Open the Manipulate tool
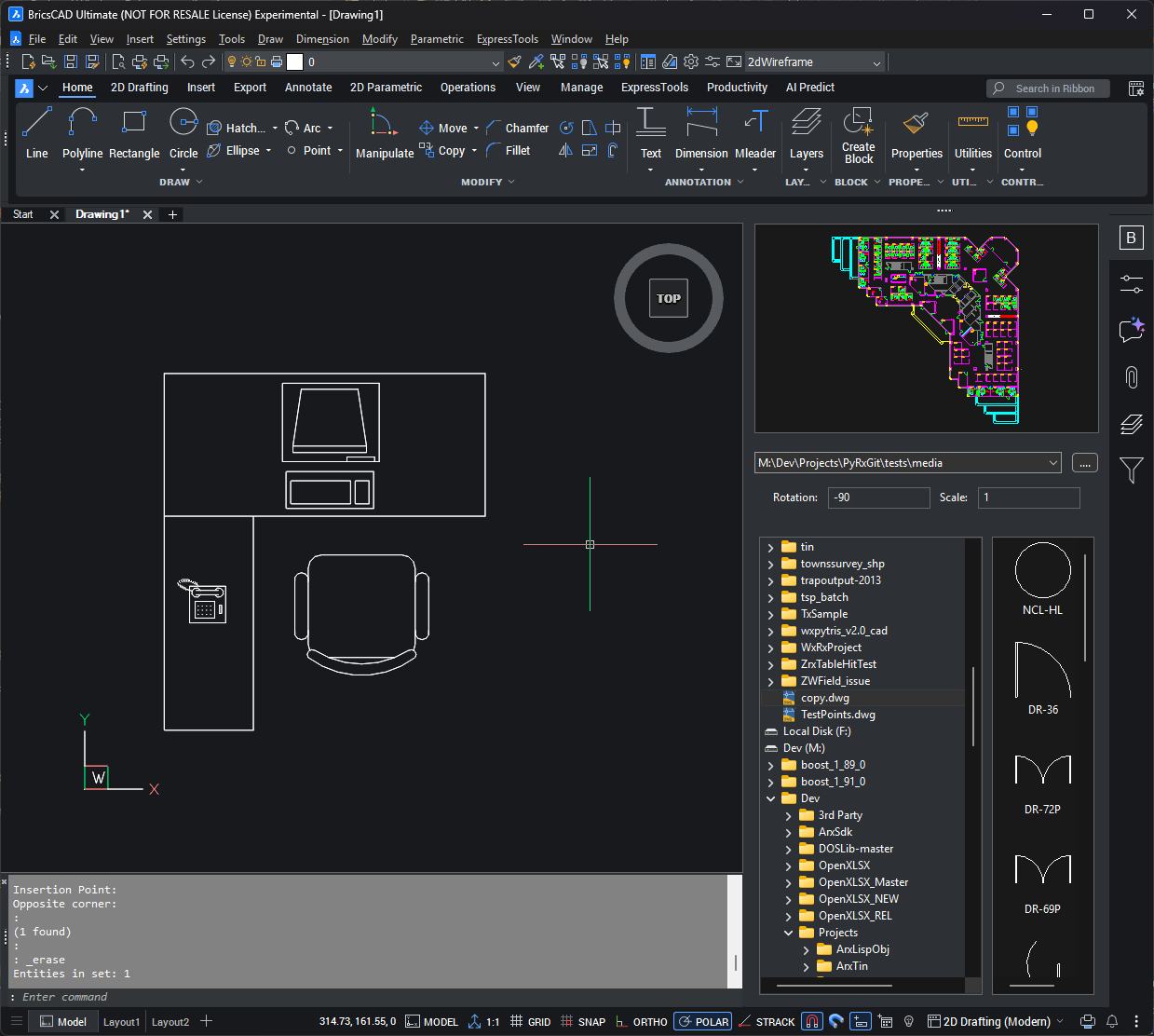 pyautogui.click(x=384, y=133)
